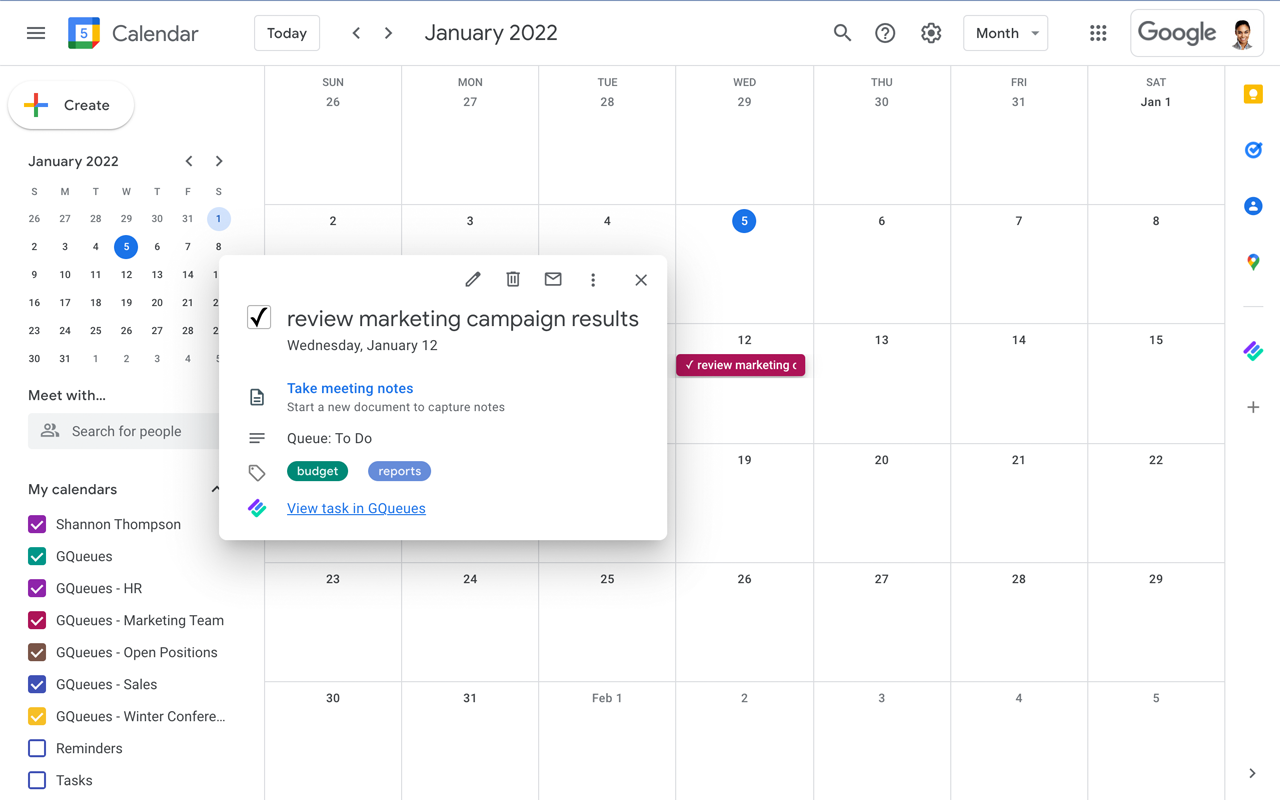Open search in Calendar
Screen dimensions: 1280x800
tap(842, 33)
